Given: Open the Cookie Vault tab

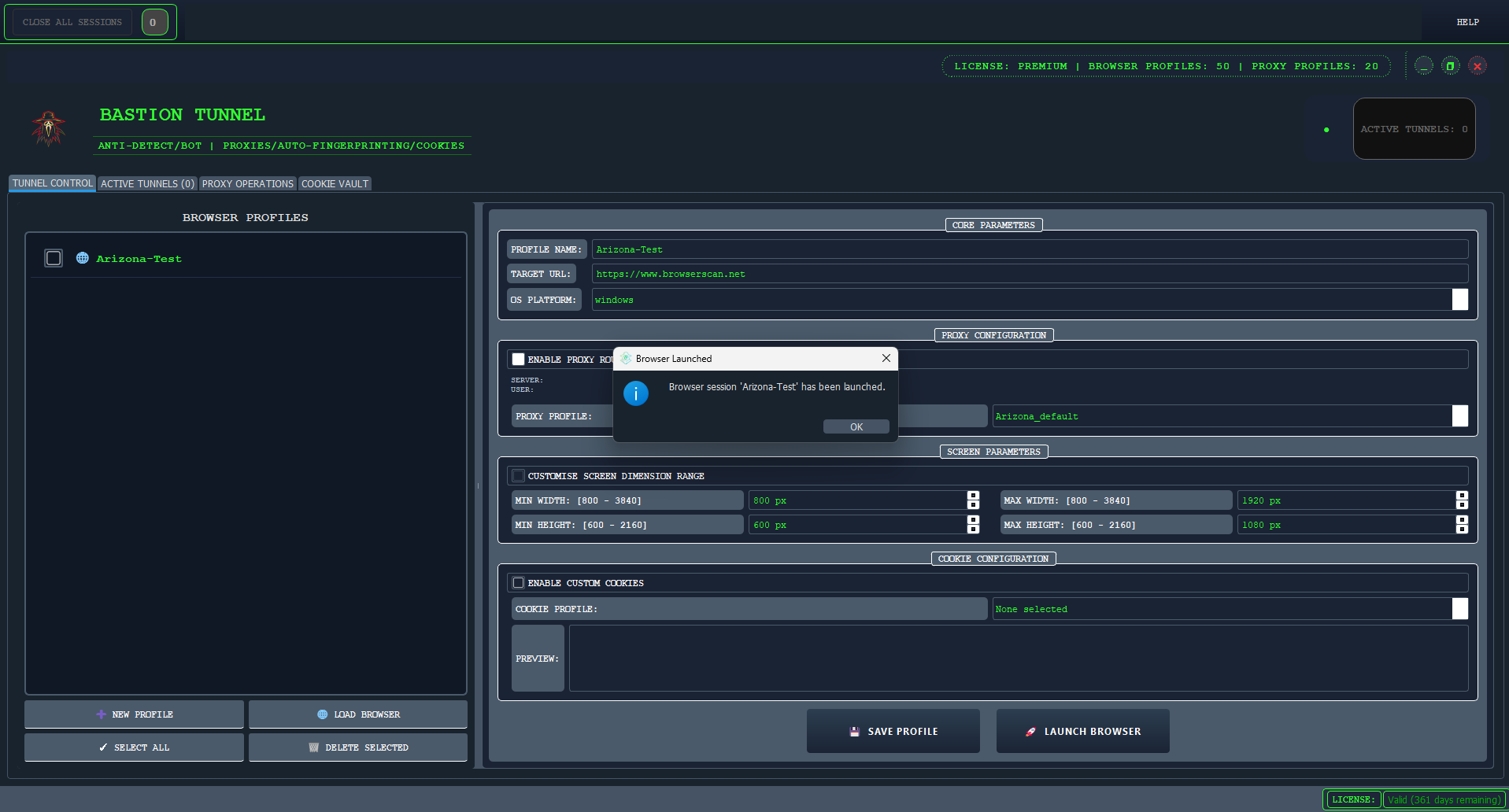Looking at the screenshot, I should pyautogui.click(x=335, y=183).
